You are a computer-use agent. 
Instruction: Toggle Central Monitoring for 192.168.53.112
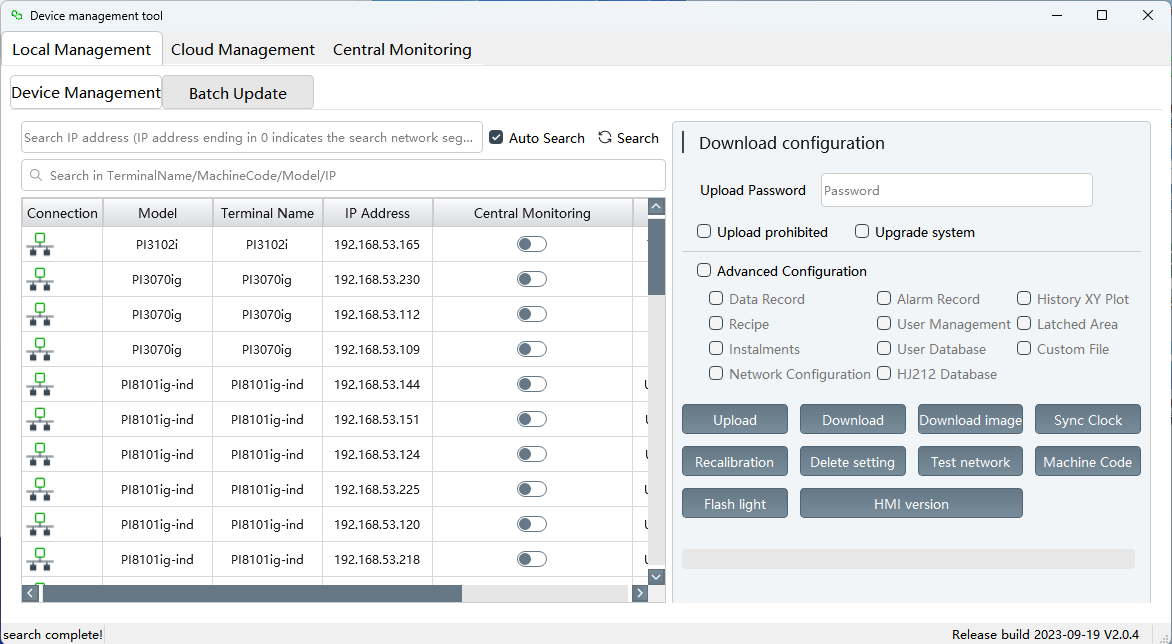pyautogui.click(x=532, y=315)
